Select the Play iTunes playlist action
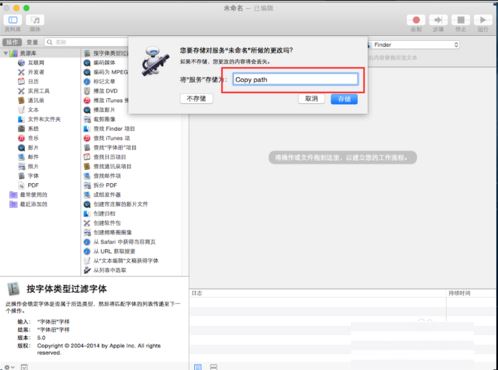 pos(111,100)
